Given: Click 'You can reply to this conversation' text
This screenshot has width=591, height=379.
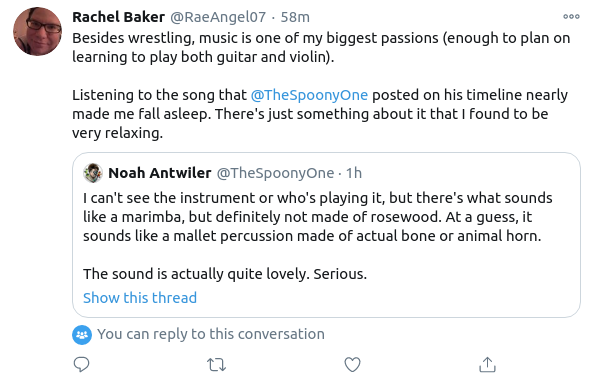Looking at the screenshot, I should point(211,334).
